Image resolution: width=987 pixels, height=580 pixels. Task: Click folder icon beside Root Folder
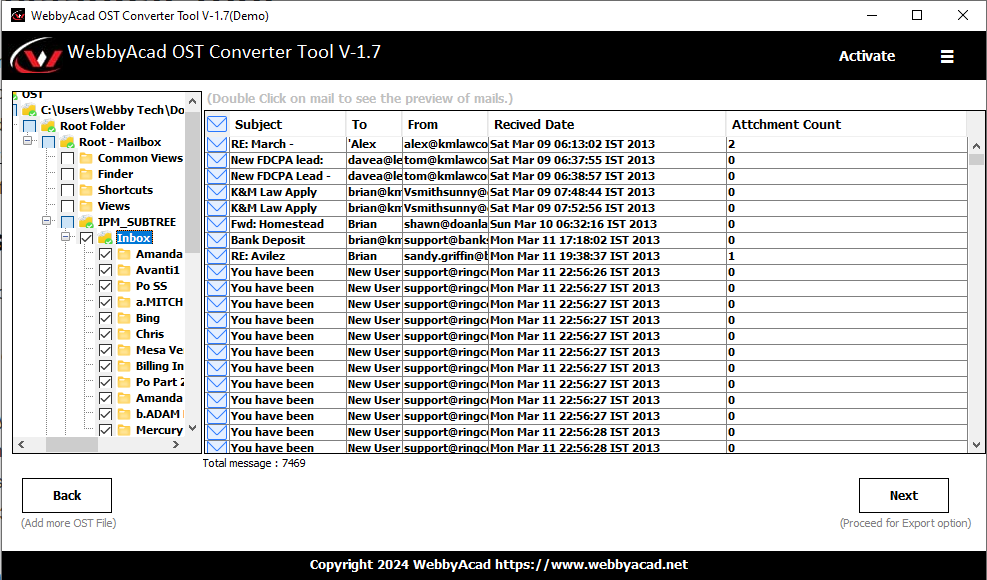point(48,126)
